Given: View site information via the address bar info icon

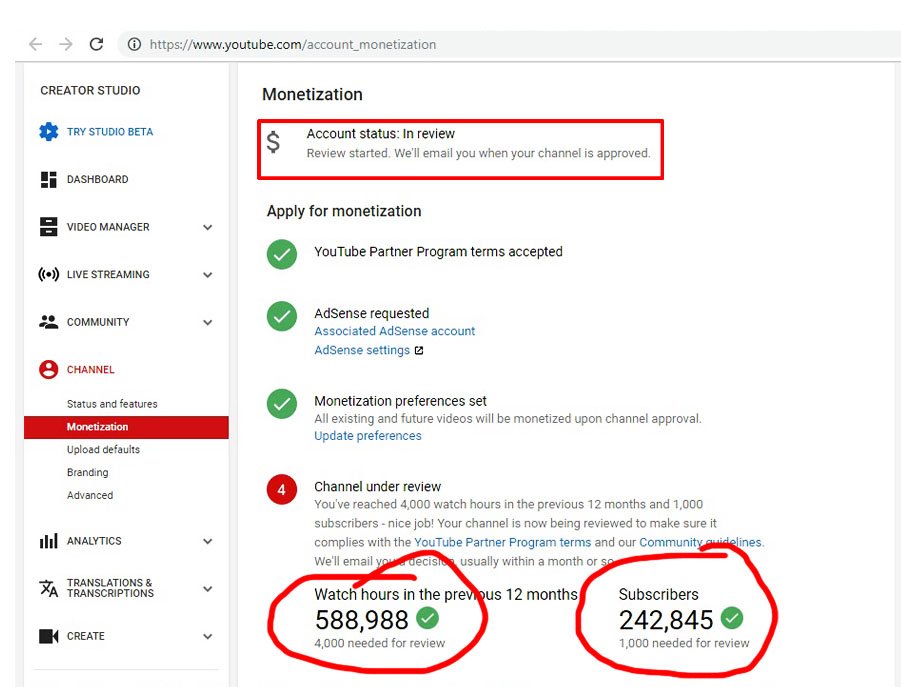Looking at the screenshot, I should click(x=134, y=44).
